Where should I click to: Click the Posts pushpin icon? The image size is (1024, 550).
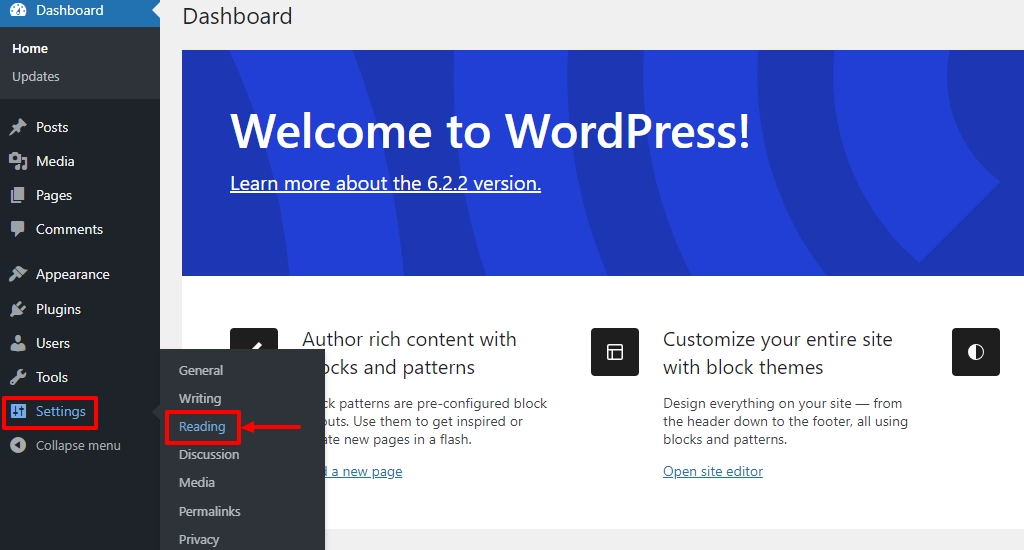[x=18, y=127]
